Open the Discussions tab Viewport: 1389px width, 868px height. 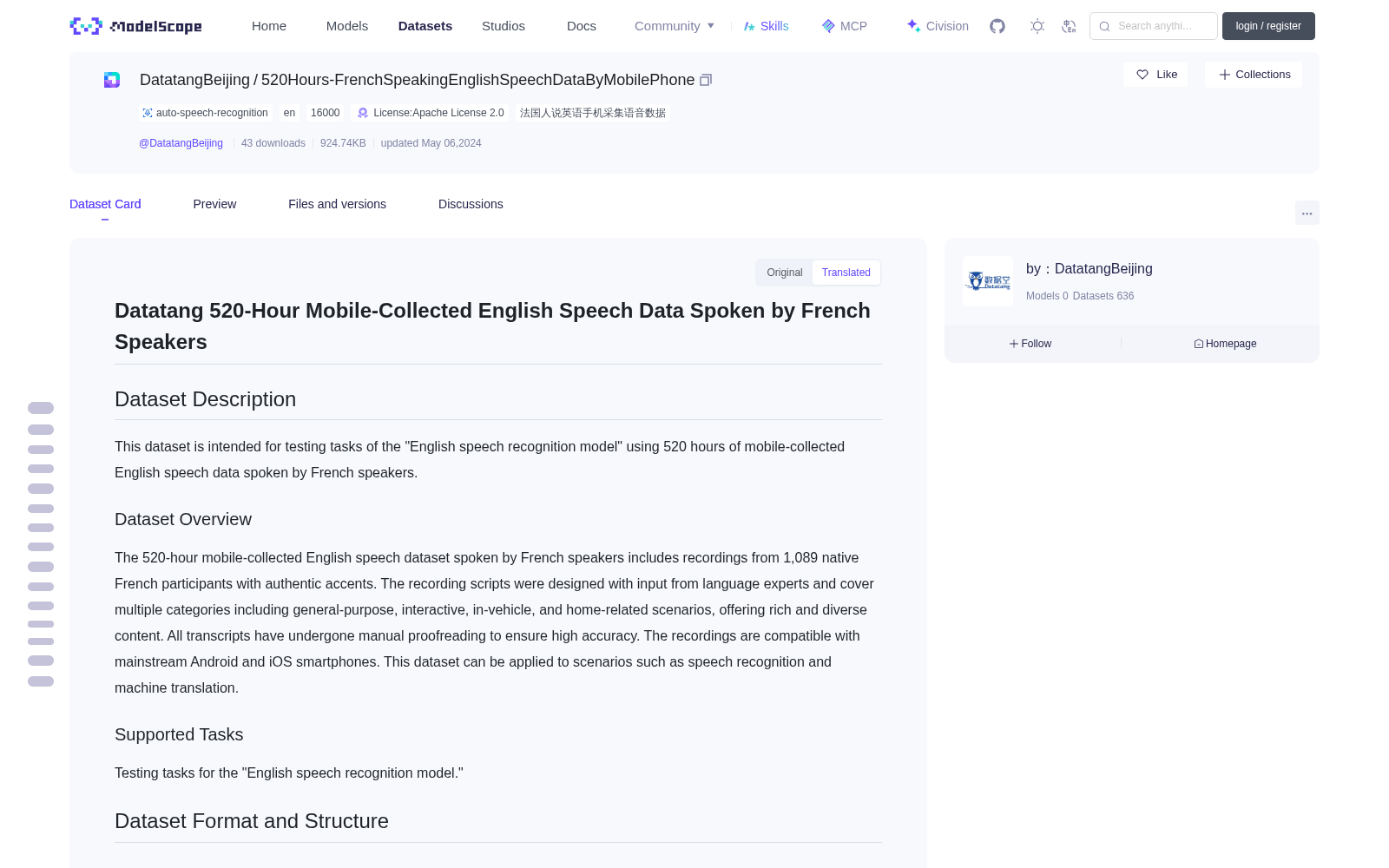(x=471, y=204)
